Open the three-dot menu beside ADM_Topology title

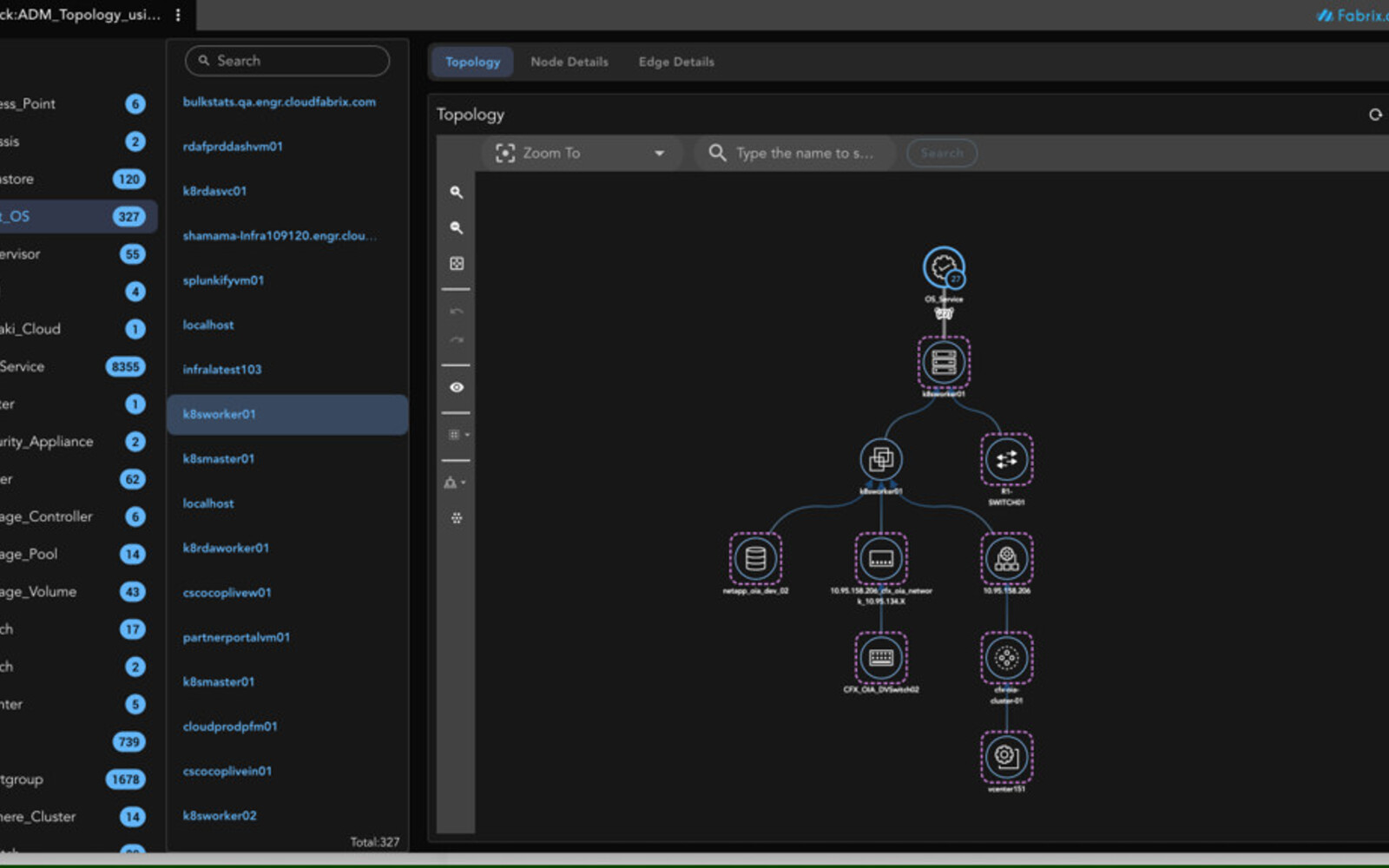(178, 15)
